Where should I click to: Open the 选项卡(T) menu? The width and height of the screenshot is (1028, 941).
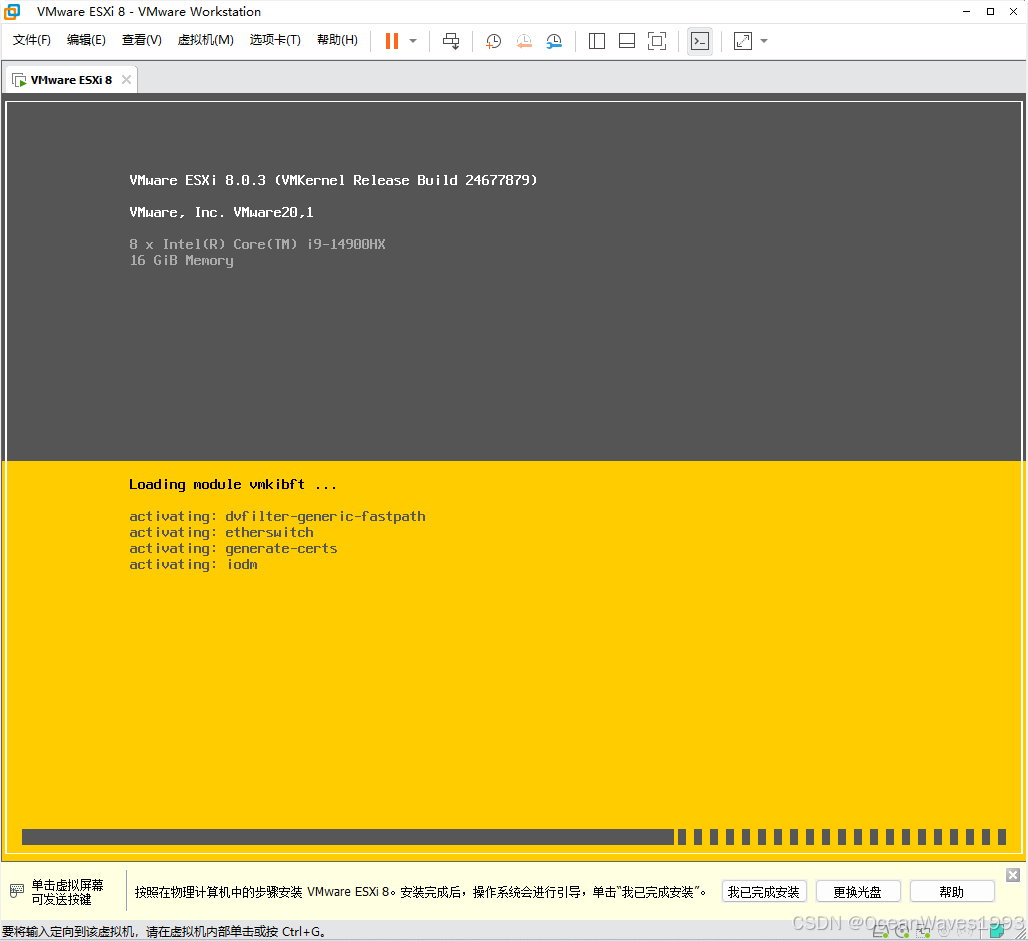275,40
